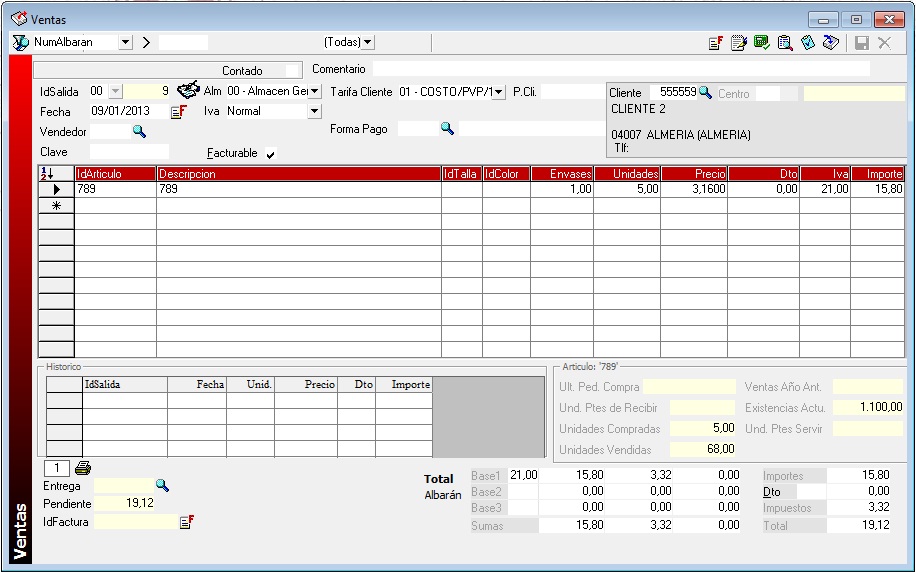The image size is (916, 572).
Task: Open the notepad with pen toolbar icon
Action: click(x=738, y=43)
